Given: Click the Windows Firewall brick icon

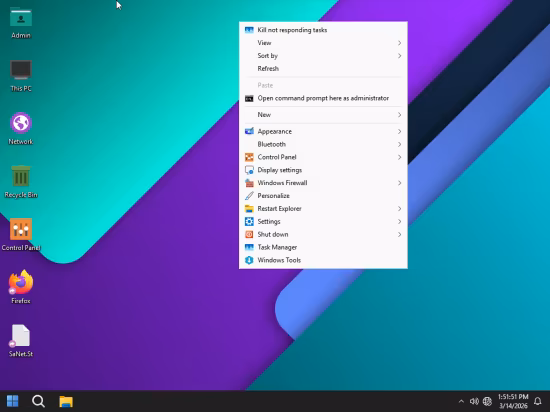Looking at the screenshot, I should (x=249, y=183).
